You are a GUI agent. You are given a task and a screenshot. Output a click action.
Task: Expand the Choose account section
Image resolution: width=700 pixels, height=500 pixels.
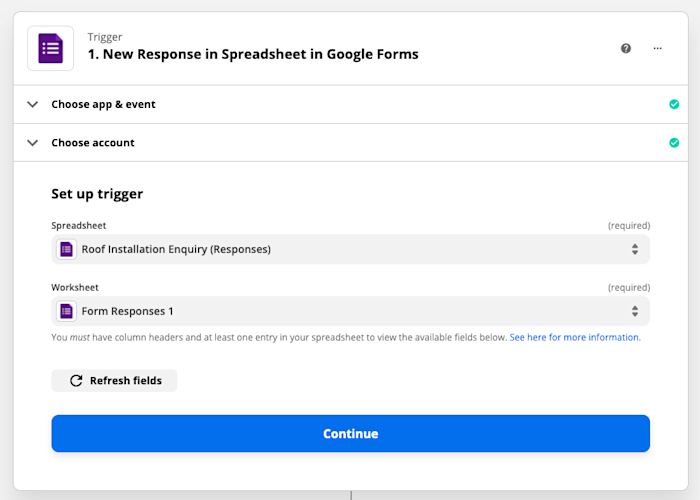pos(350,143)
